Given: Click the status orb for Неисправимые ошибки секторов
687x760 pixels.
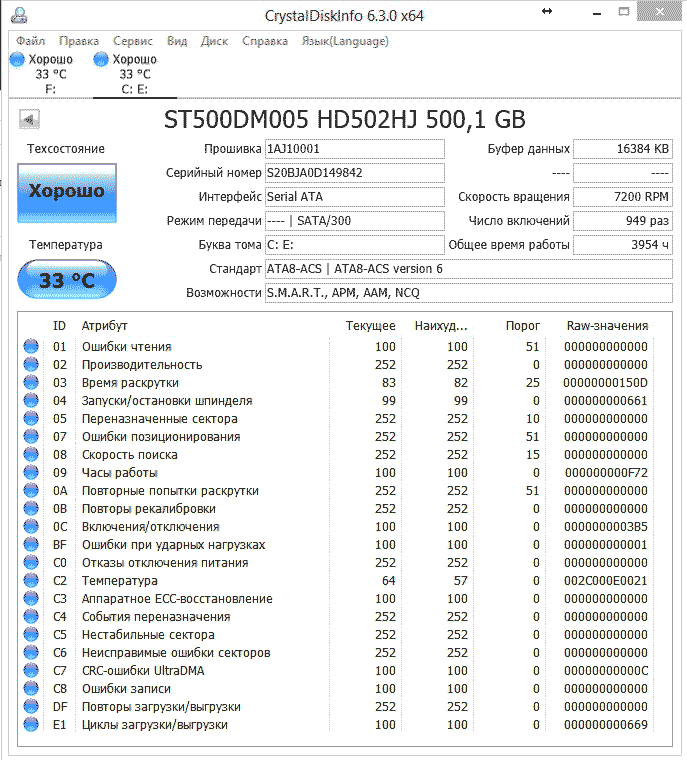Looking at the screenshot, I should pyautogui.click(x=31, y=652).
